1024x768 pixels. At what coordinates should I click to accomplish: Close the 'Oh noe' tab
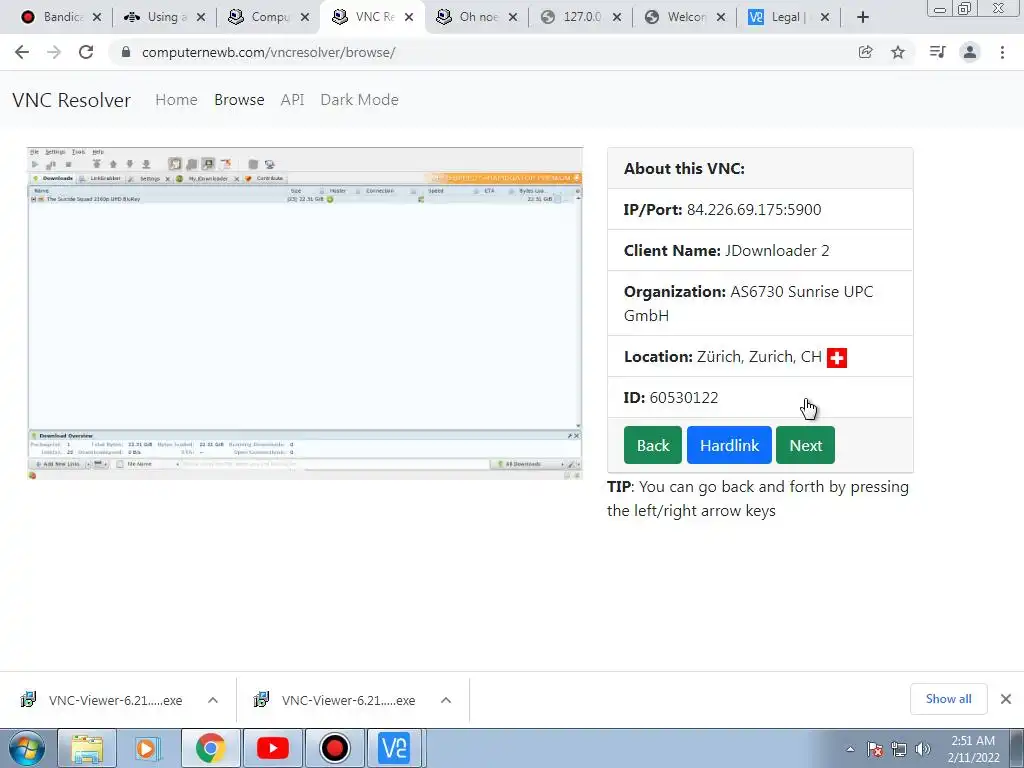point(513,17)
